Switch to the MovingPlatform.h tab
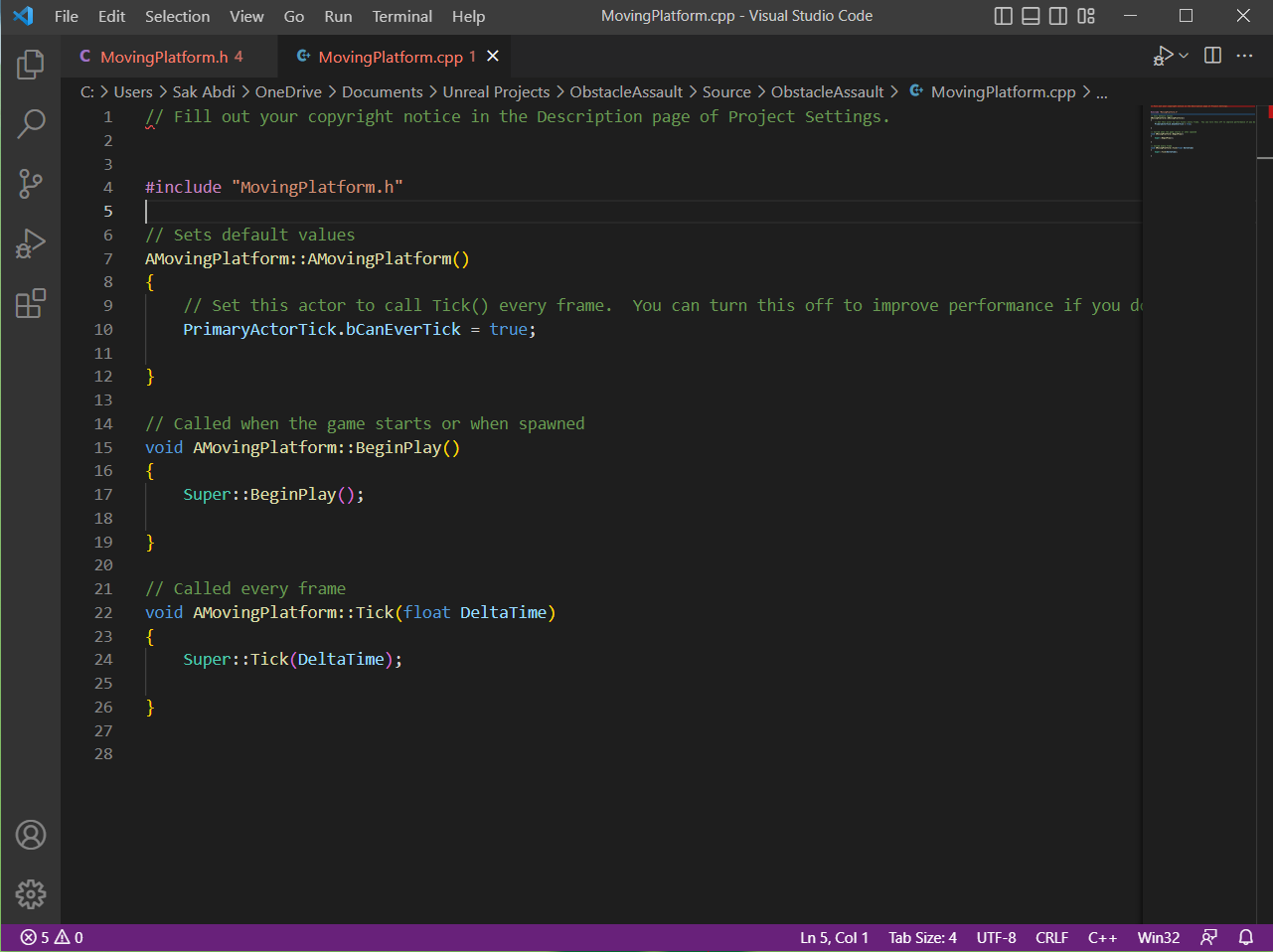 pyautogui.click(x=163, y=57)
